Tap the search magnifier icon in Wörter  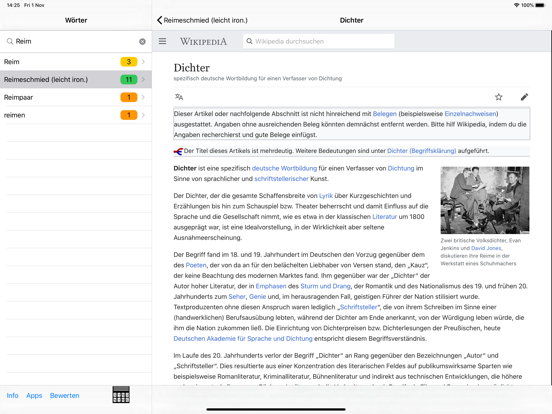tap(10, 42)
